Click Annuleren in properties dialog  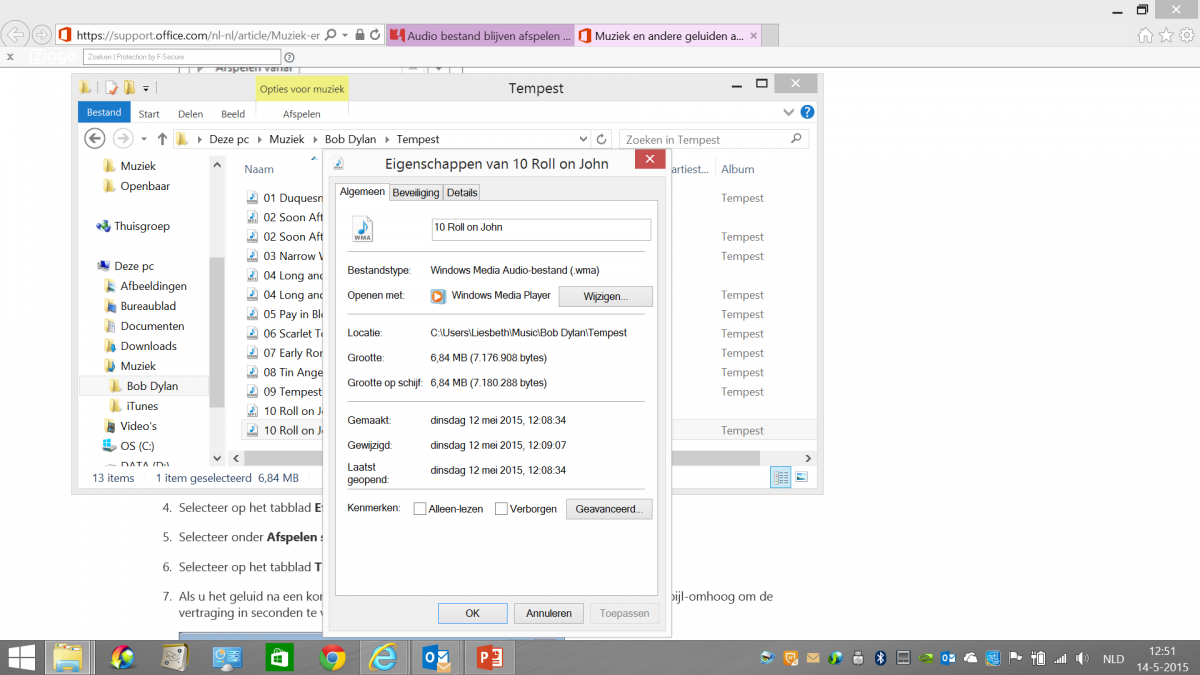click(x=549, y=613)
